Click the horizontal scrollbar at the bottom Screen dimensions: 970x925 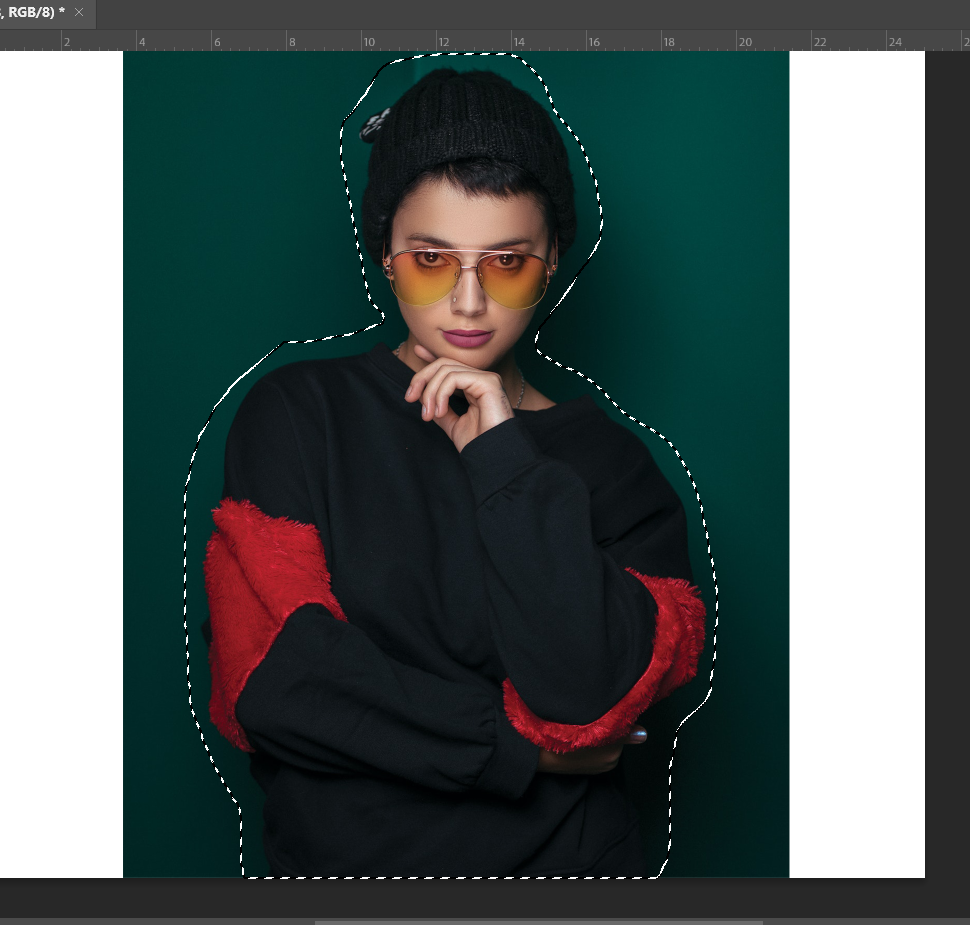(x=538, y=922)
